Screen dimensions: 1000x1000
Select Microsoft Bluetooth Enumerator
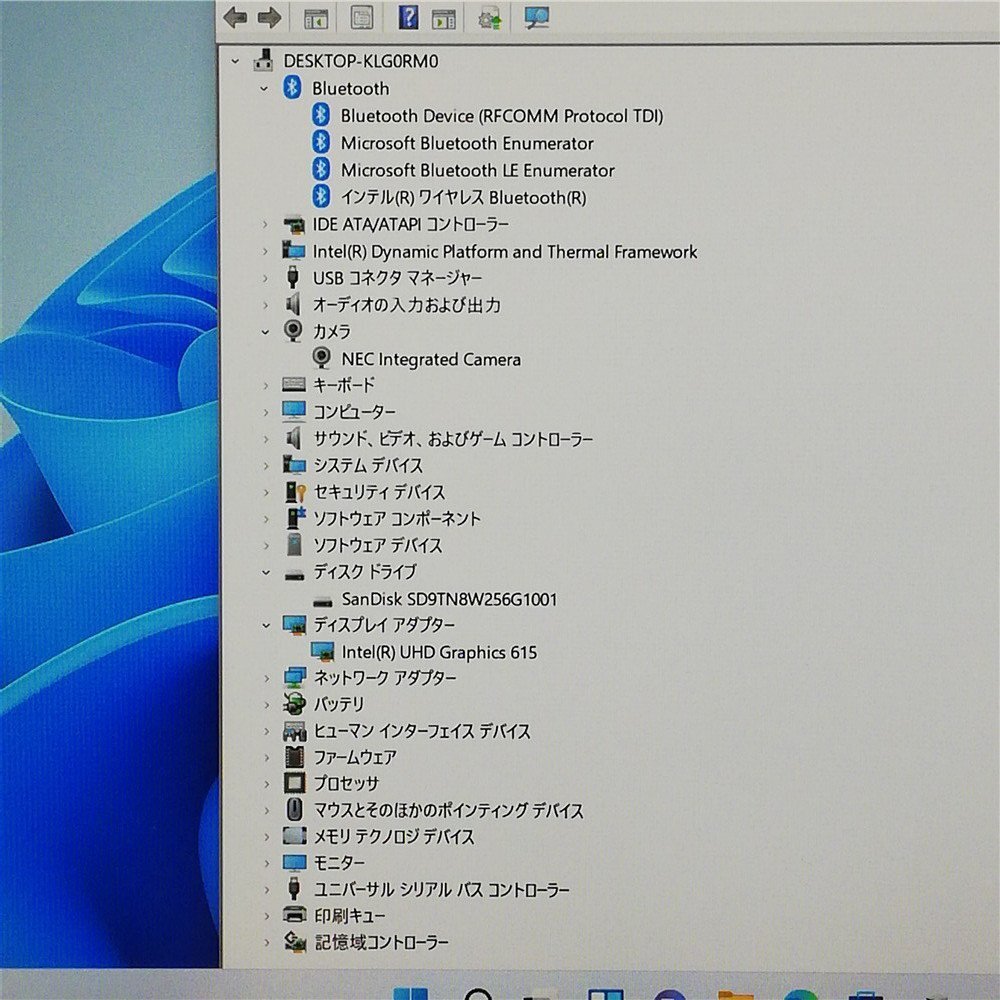tap(467, 143)
